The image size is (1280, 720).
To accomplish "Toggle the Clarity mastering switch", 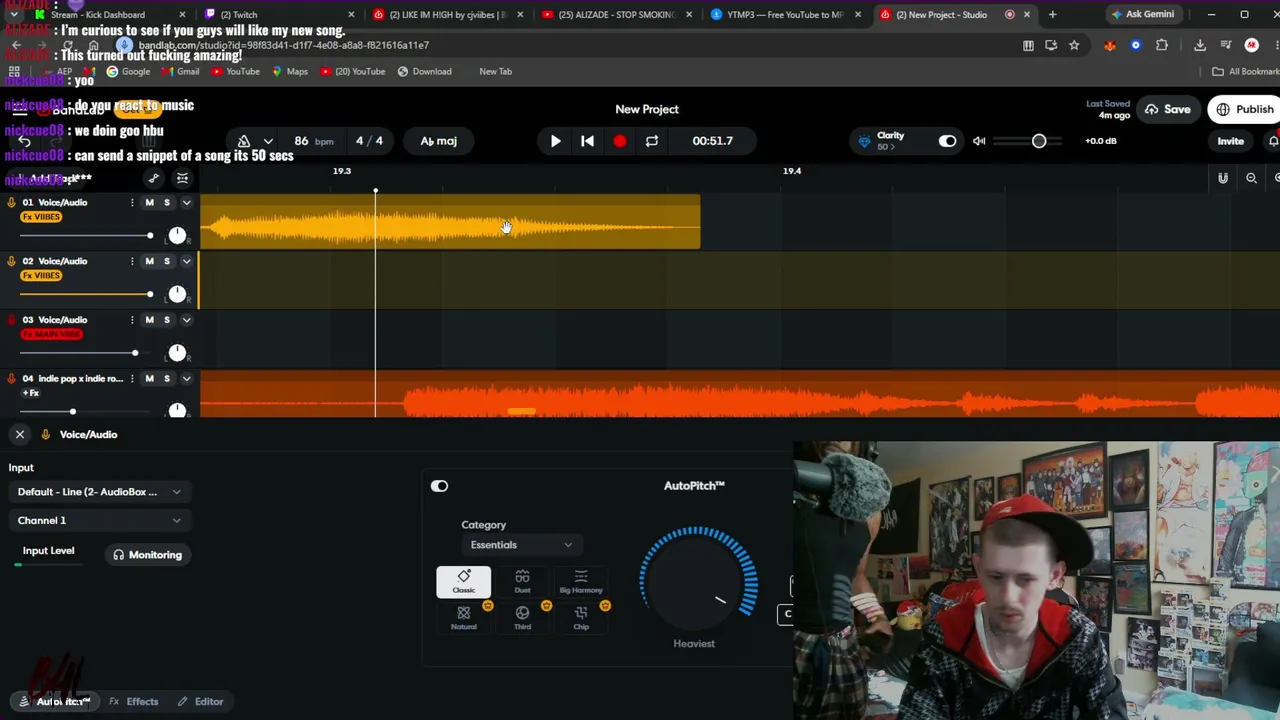I will pyautogui.click(x=947, y=141).
